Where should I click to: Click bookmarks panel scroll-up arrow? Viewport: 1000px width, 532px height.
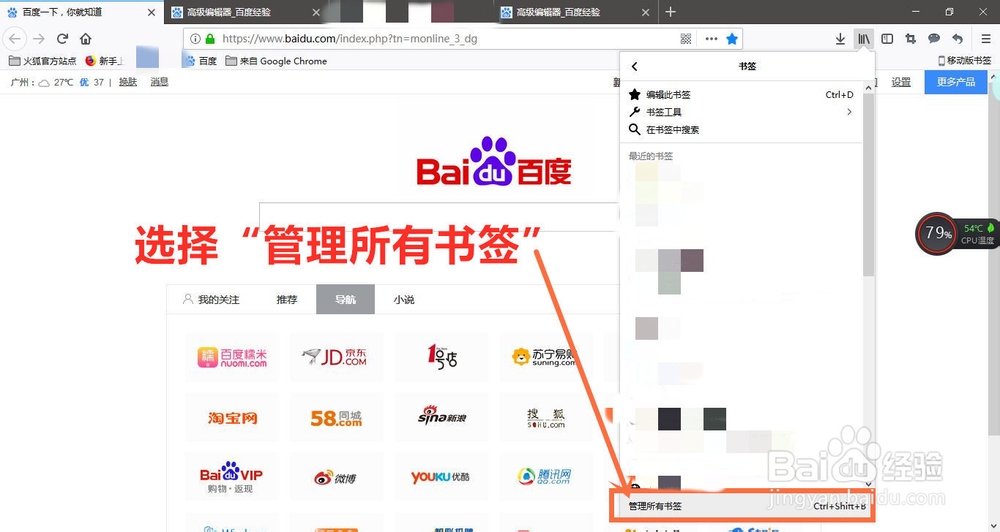coord(869,87)
